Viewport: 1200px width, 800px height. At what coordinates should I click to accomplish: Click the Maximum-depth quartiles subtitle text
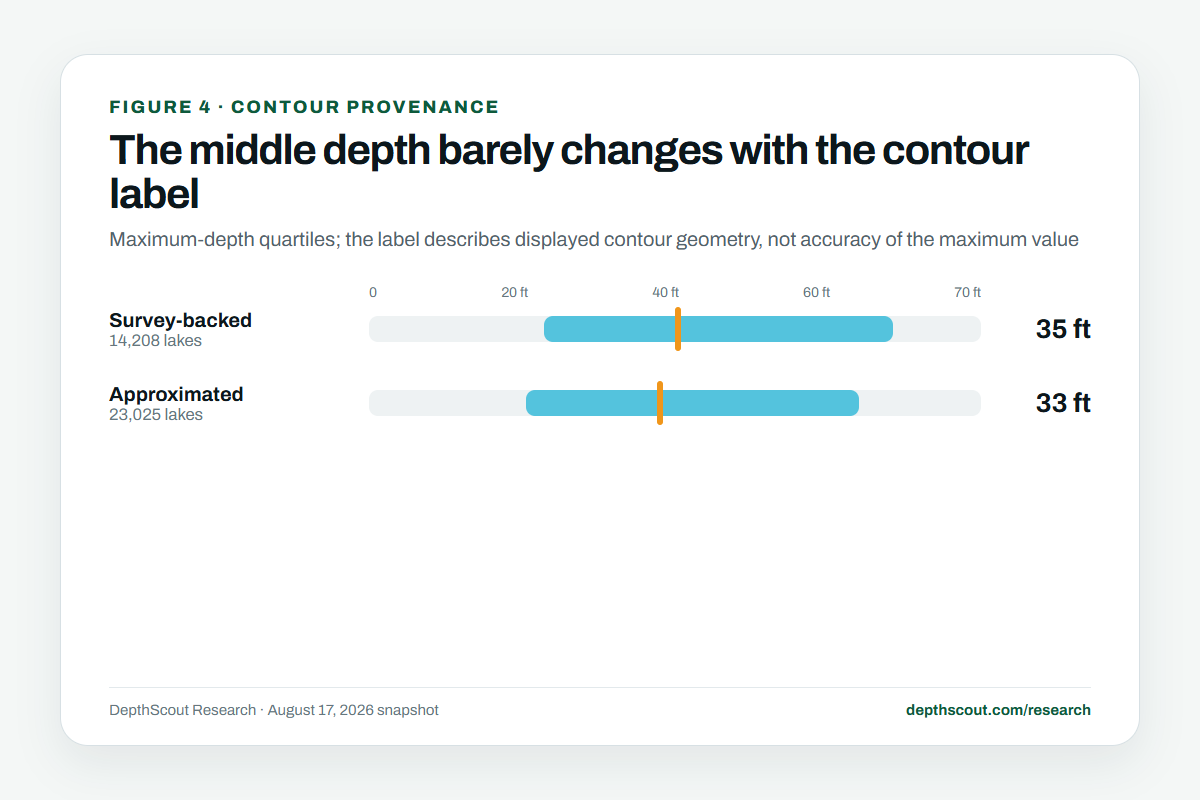(x=594, y=240)
